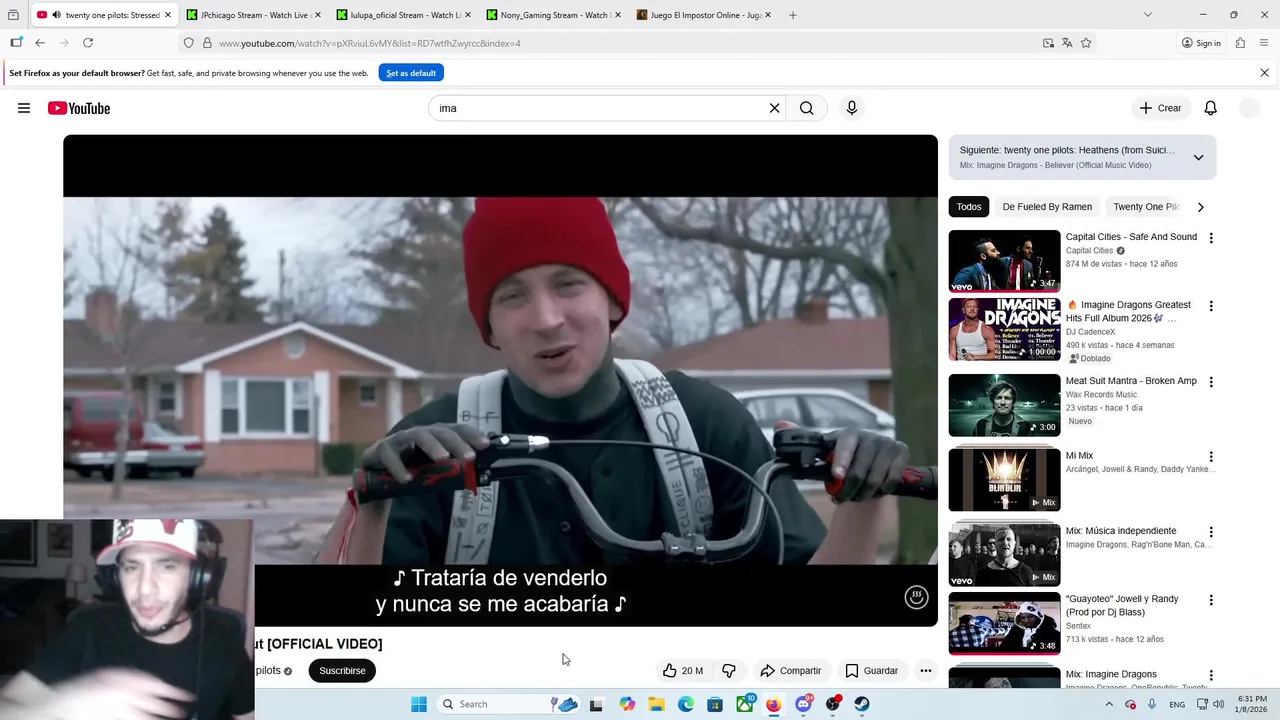Image resolution: width=1280 pixels, height=720 pixels.
Task: Open File Explorer from the taskbar
Action: coord(656,704)
